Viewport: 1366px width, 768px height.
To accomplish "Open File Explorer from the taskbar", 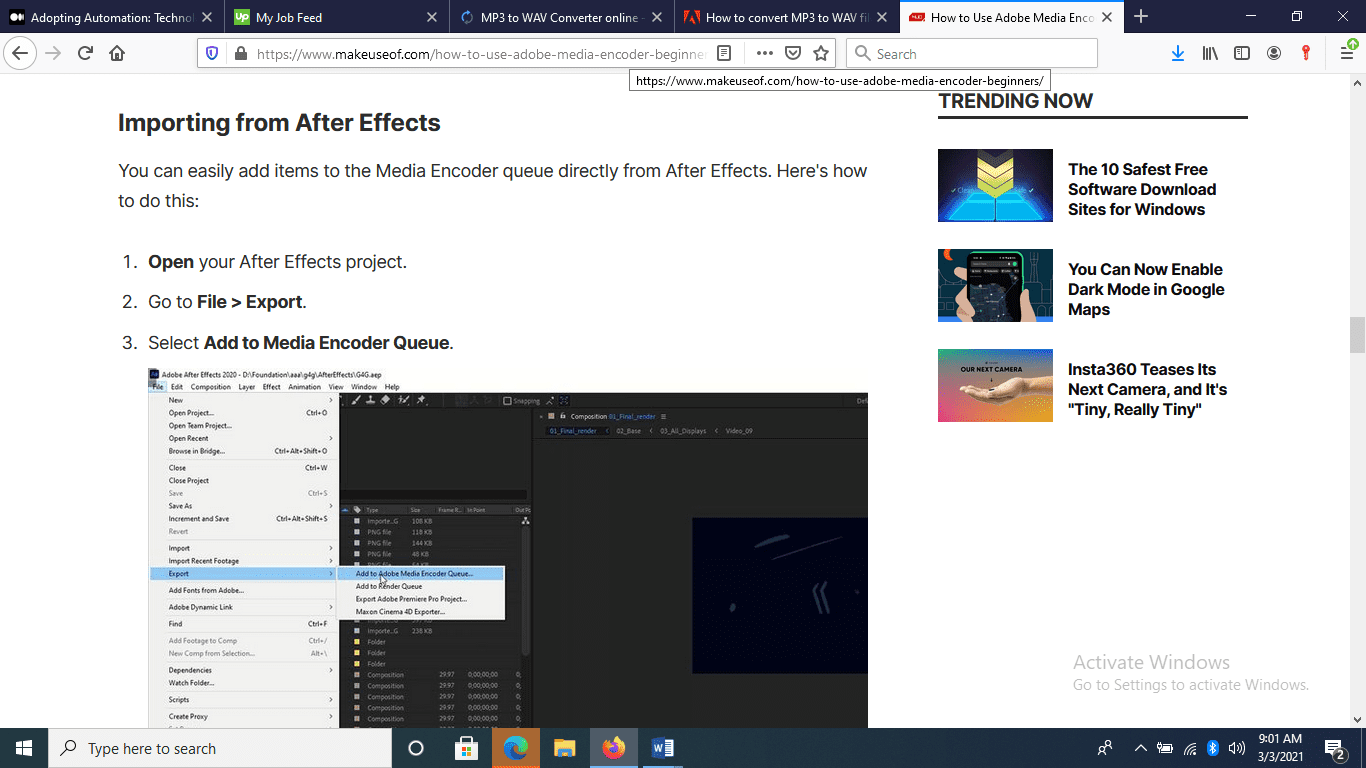I will pos(564,748).
